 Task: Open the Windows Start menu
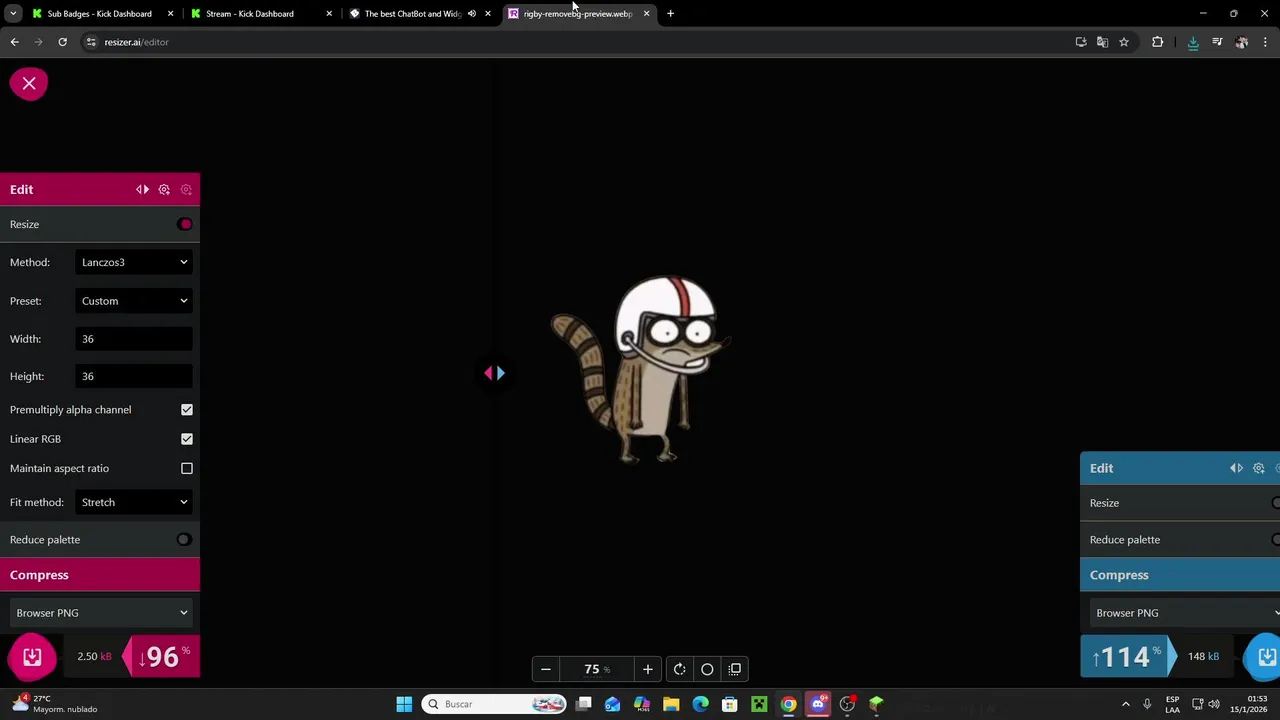[404, 704]
